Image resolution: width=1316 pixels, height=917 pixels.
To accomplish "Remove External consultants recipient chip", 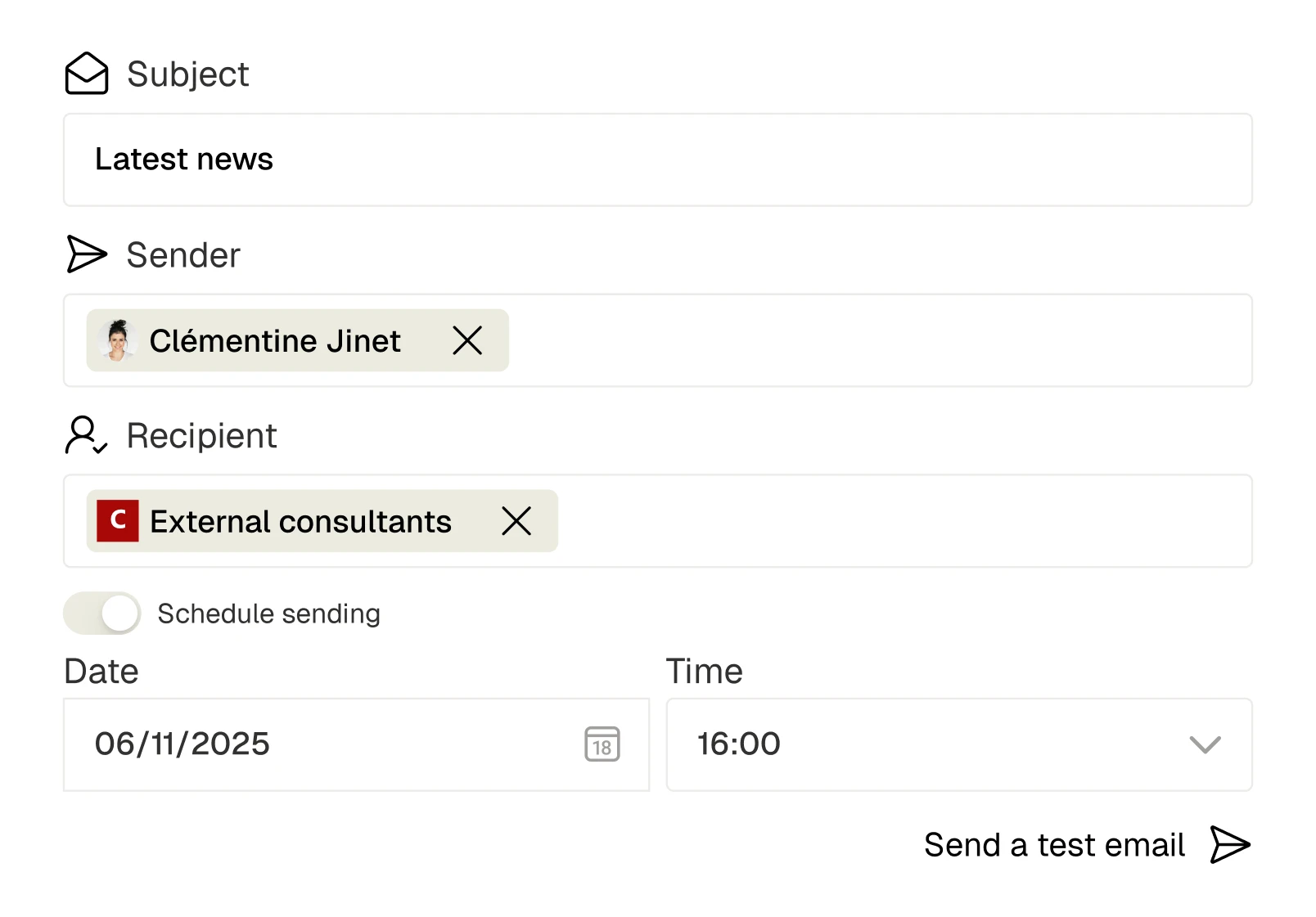I will [x=516, y=521].
